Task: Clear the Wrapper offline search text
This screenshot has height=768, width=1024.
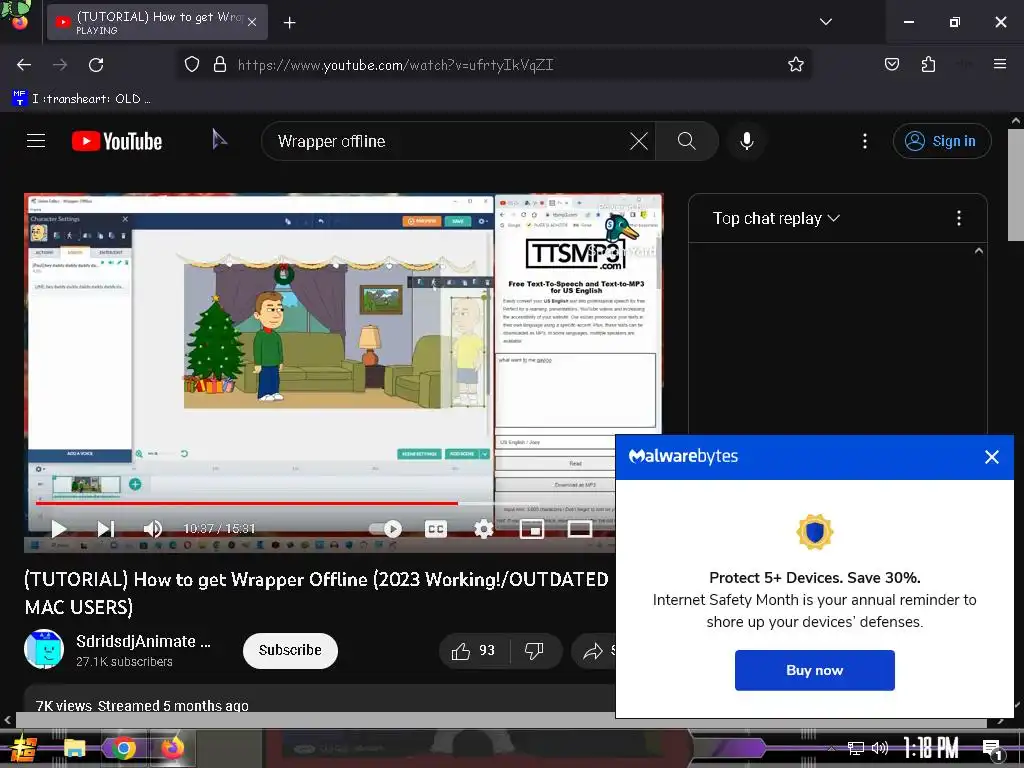Action: point(638,141)
